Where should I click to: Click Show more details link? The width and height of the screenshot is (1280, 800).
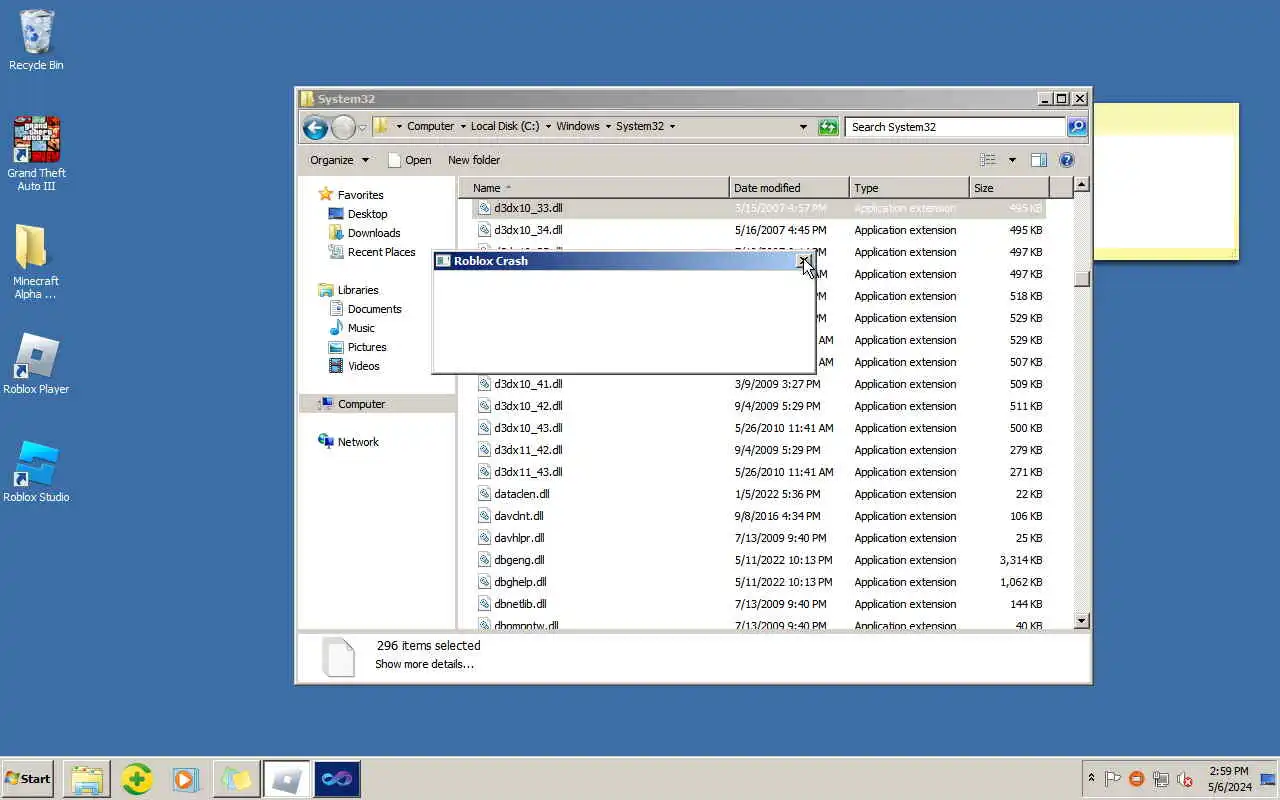pos(424,664)
